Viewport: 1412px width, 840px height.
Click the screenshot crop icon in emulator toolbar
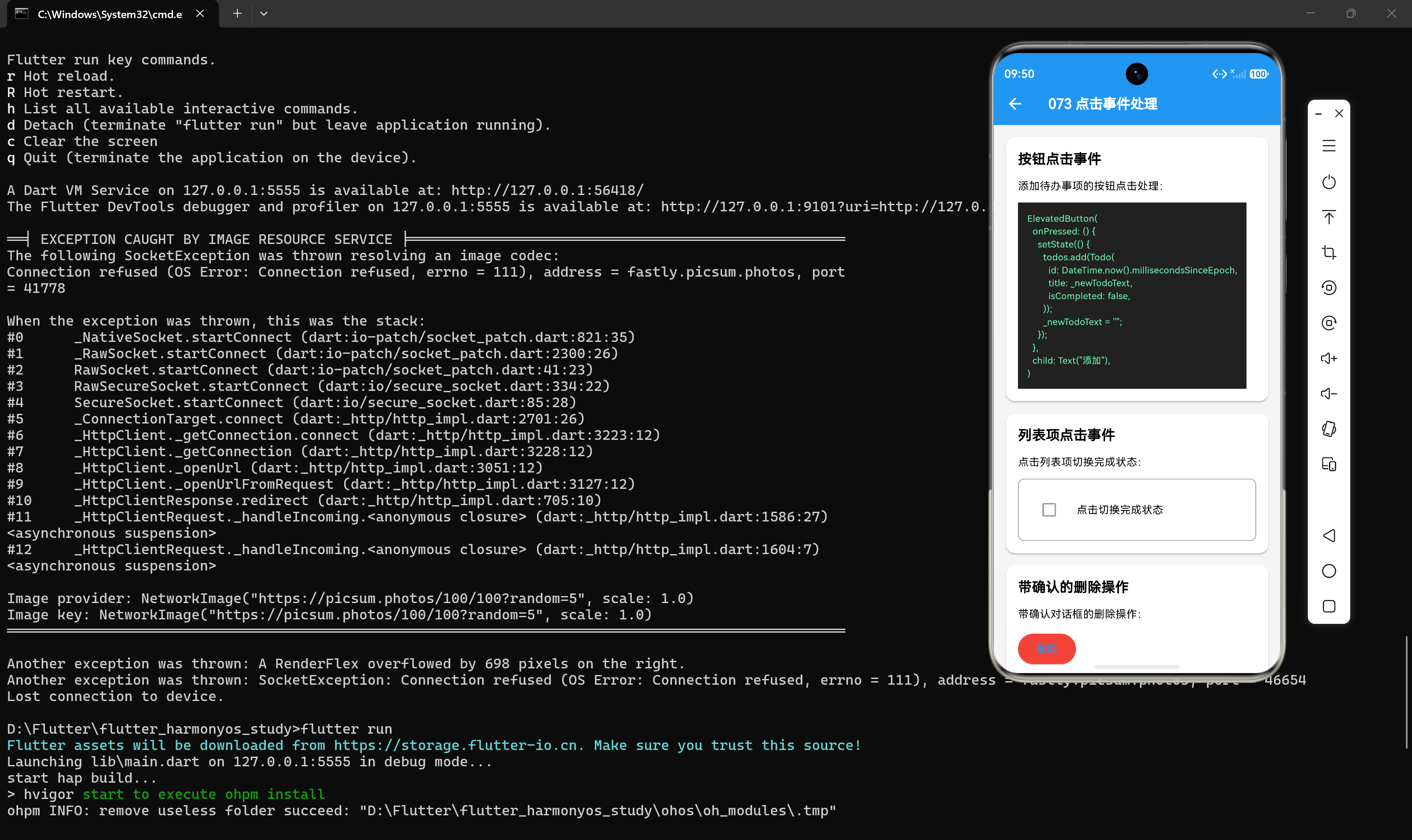(1329, 252)
